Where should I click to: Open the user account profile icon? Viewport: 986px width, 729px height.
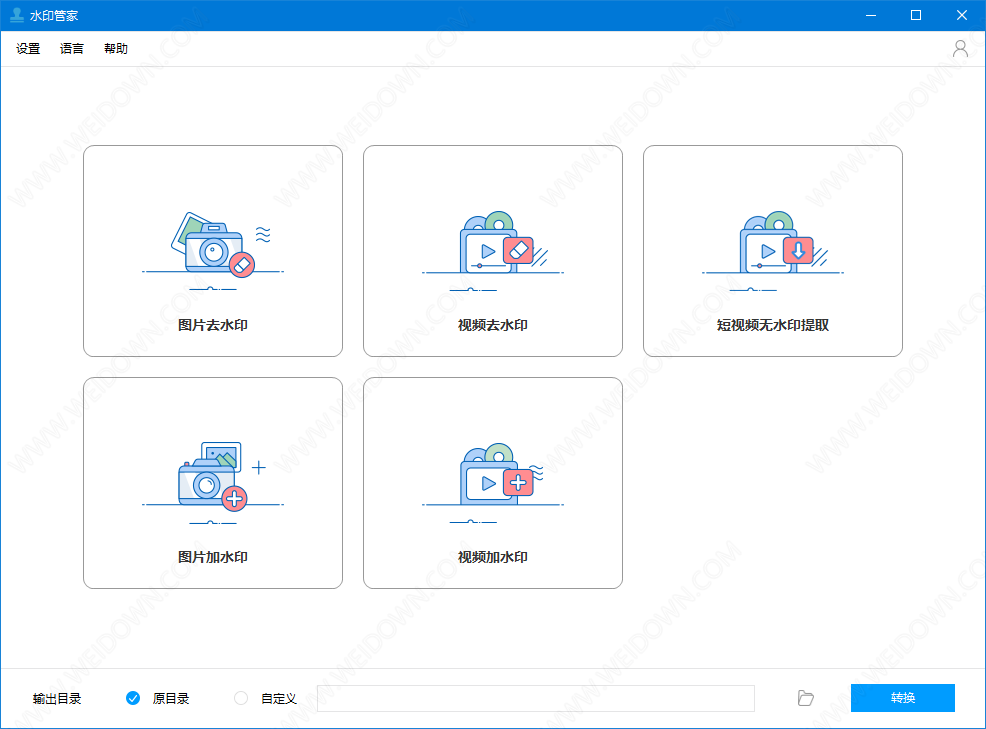pos(960,49)
